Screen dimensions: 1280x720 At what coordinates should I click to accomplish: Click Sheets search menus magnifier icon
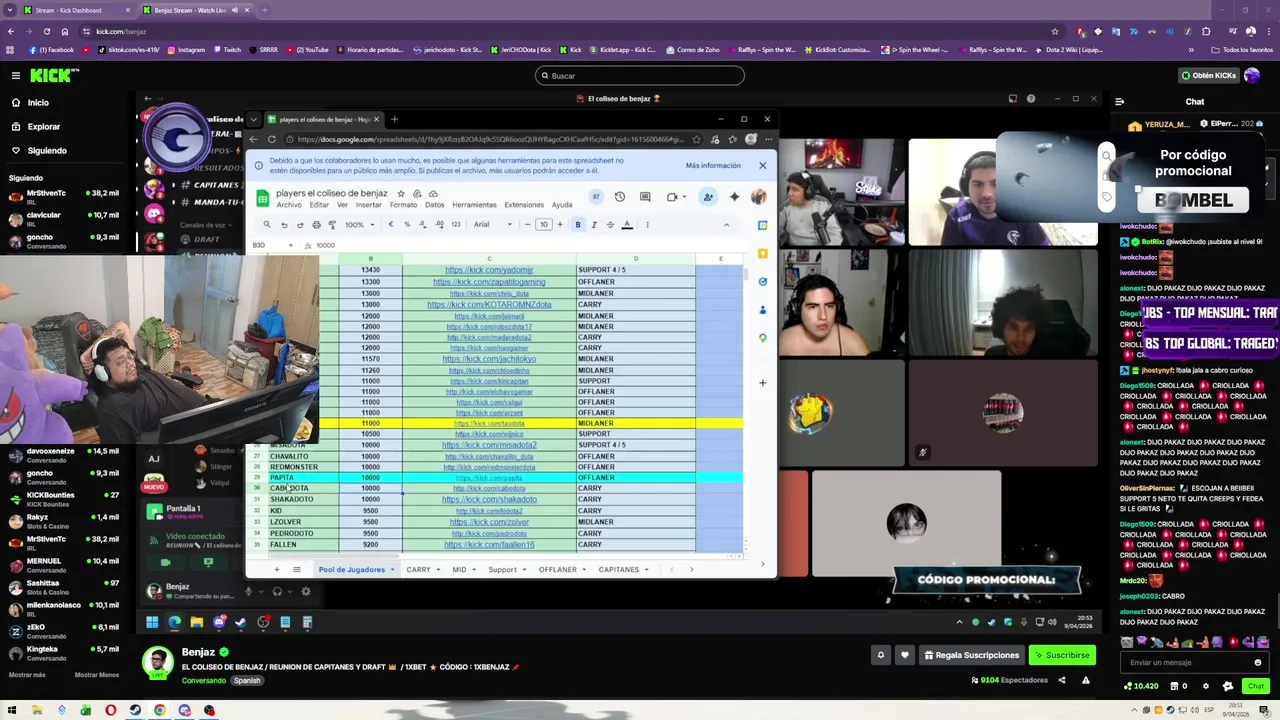point(267,225)
